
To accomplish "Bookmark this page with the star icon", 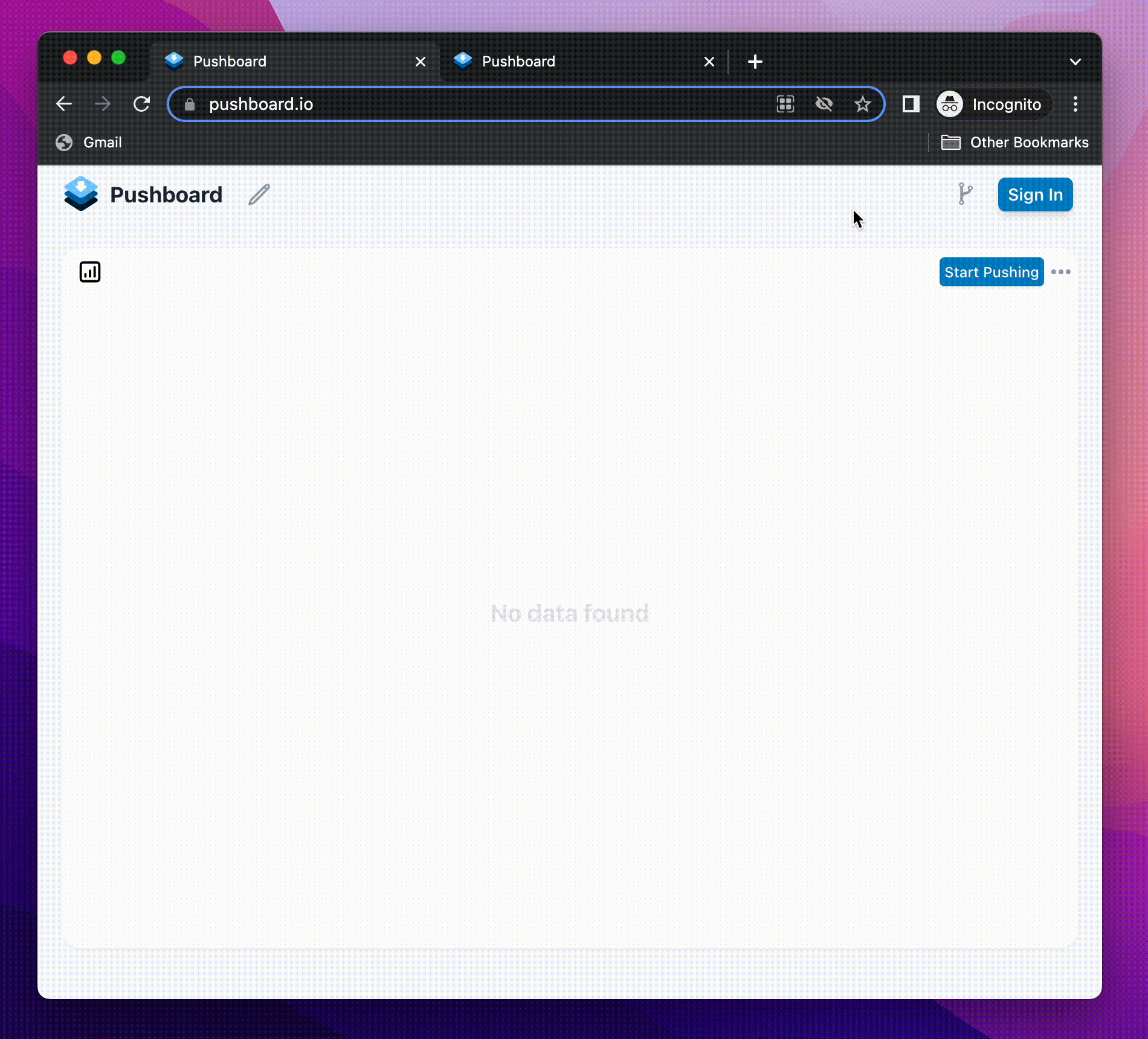I will (862, 105).
